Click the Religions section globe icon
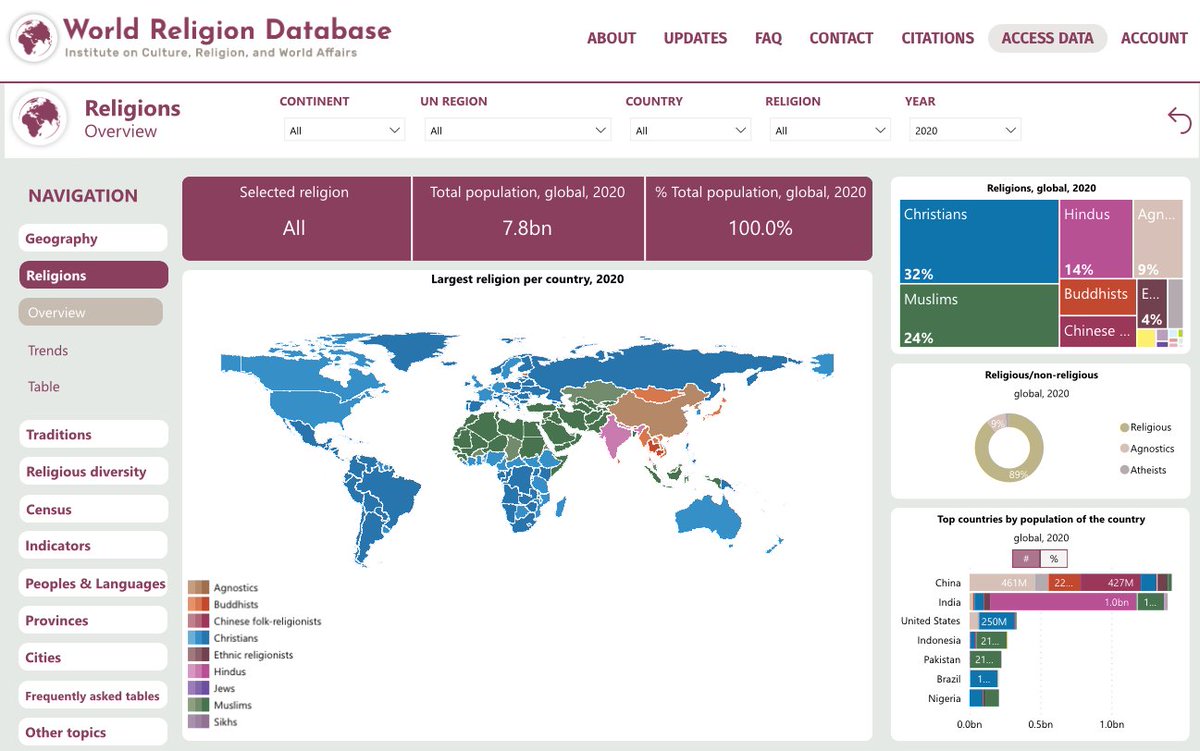 [40, 118]
